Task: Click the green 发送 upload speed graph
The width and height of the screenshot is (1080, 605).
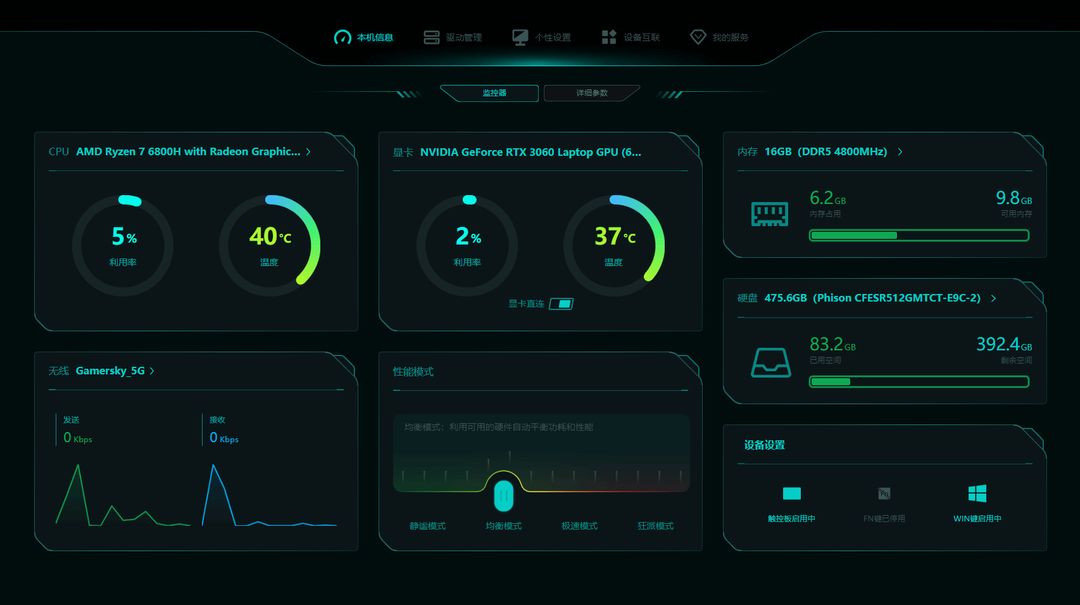Action: coord(123,495)
